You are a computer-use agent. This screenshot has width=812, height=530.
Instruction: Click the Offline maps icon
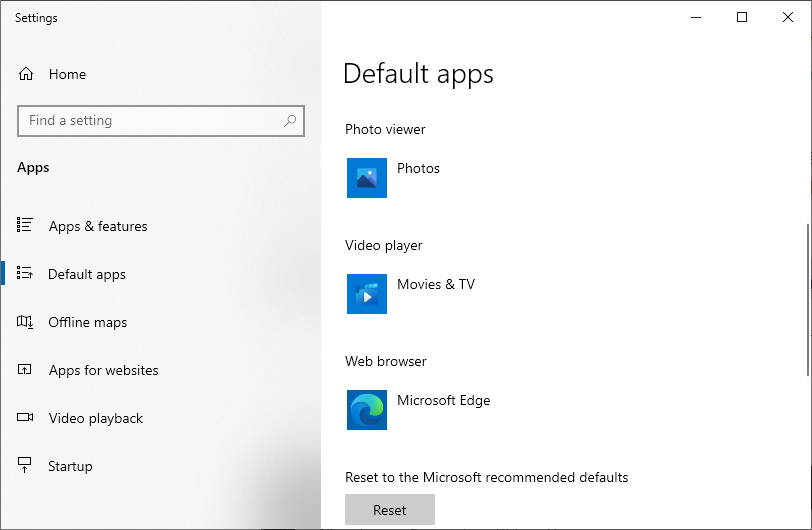point(26,322)
